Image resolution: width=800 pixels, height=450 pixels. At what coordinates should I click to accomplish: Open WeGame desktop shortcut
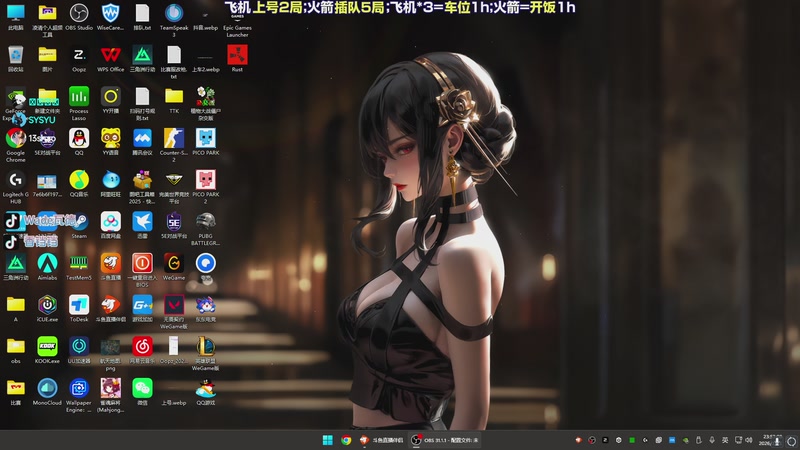(x=174, y=264)
